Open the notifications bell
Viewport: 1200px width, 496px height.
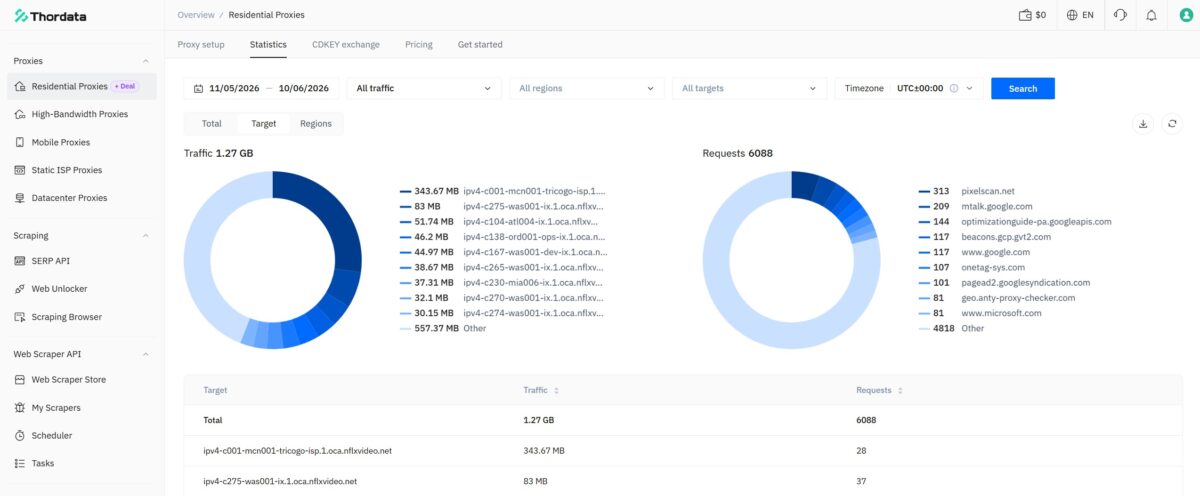pos(1151,15)
